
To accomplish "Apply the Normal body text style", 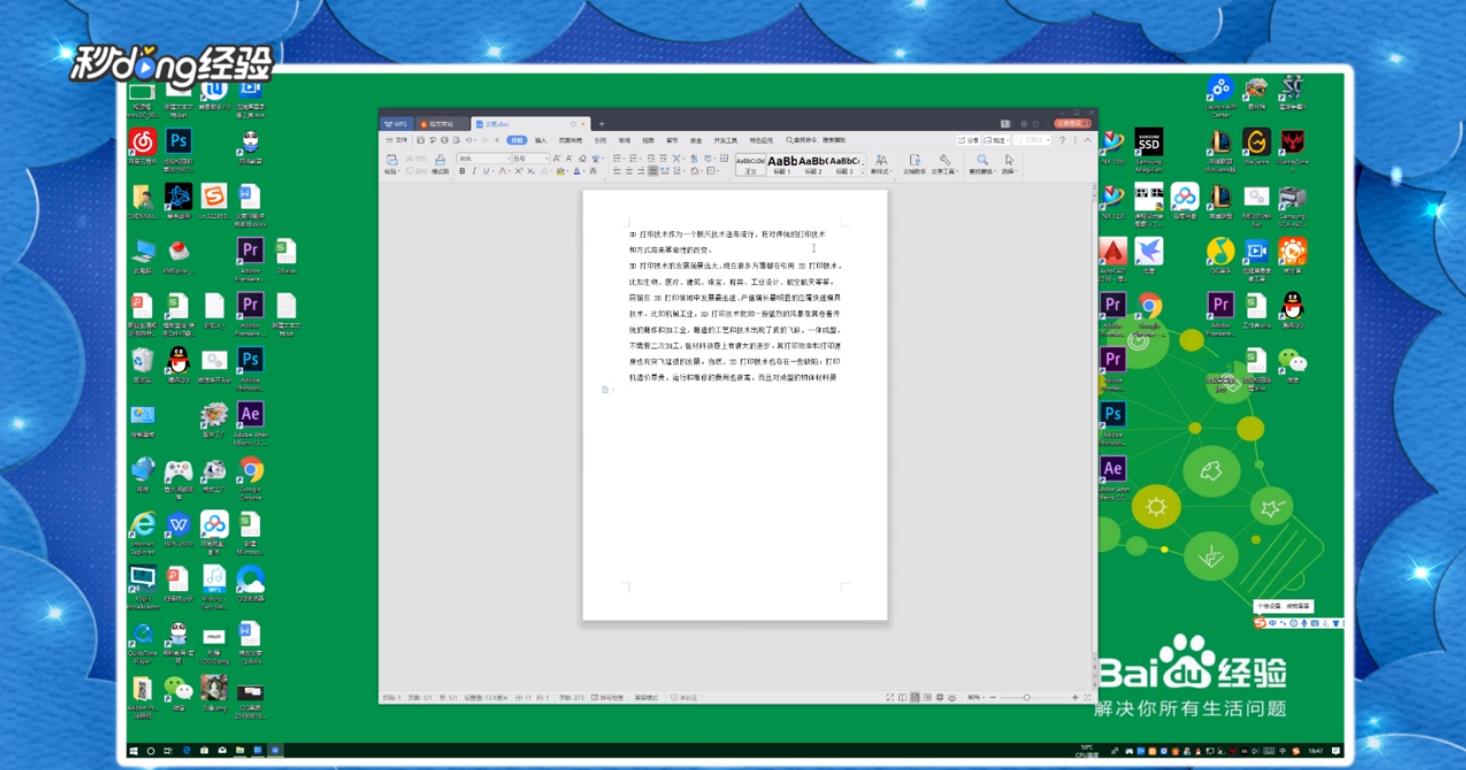I will tap(751, 165).
